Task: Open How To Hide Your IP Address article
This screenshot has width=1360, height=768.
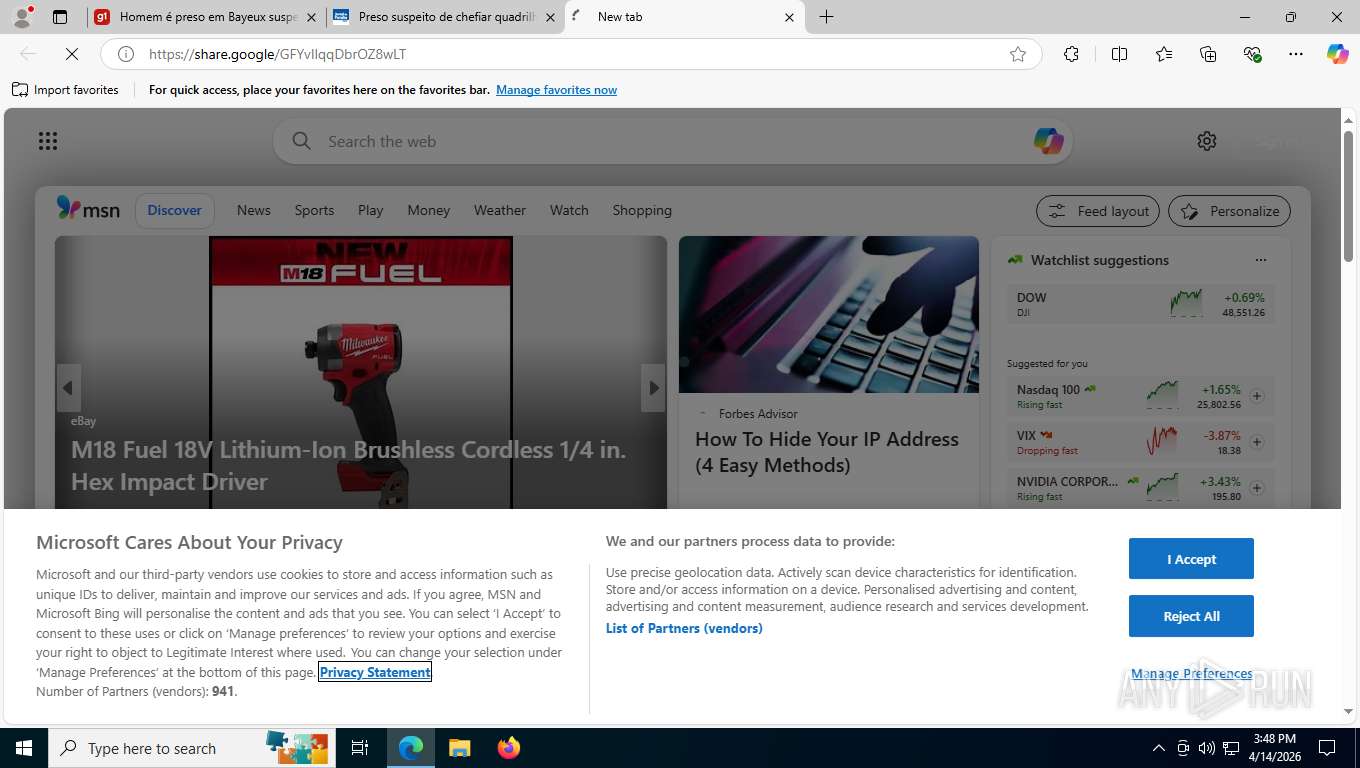Action: tap(827, 452)
